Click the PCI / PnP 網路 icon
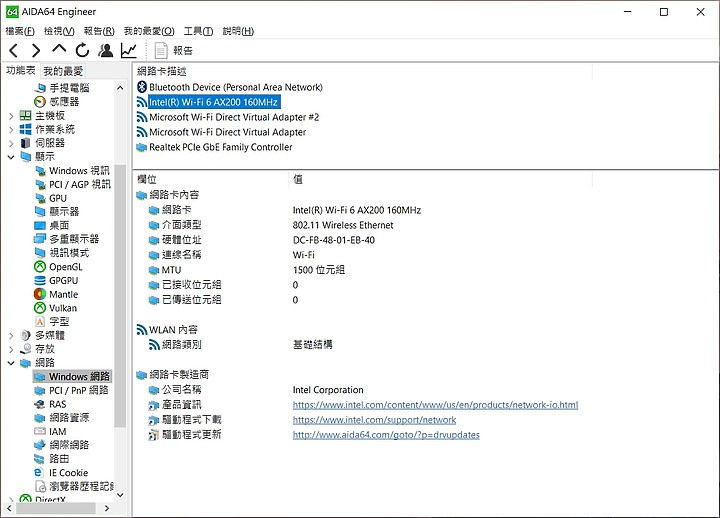This screenshot has width=720, height=518. 40,390
